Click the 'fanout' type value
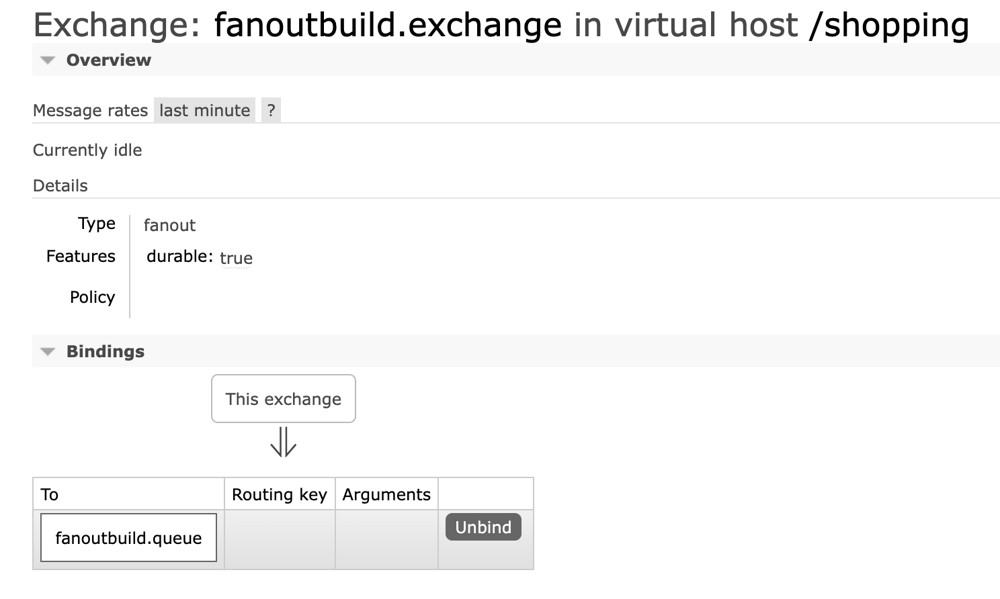 170,225
